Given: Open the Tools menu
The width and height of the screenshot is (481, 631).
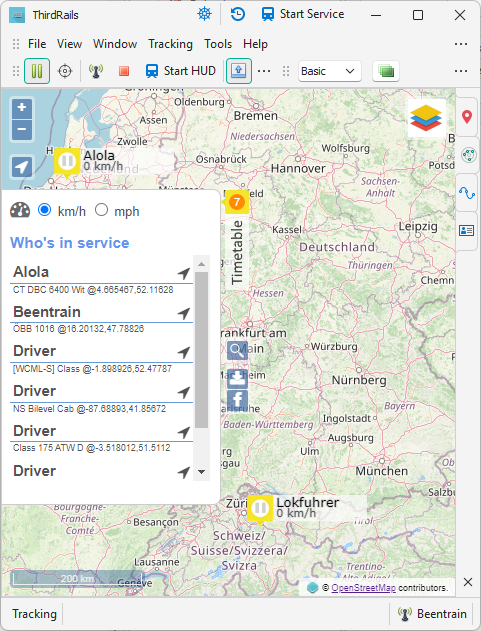Looking at the screenshot, I should tap(218, 44).
